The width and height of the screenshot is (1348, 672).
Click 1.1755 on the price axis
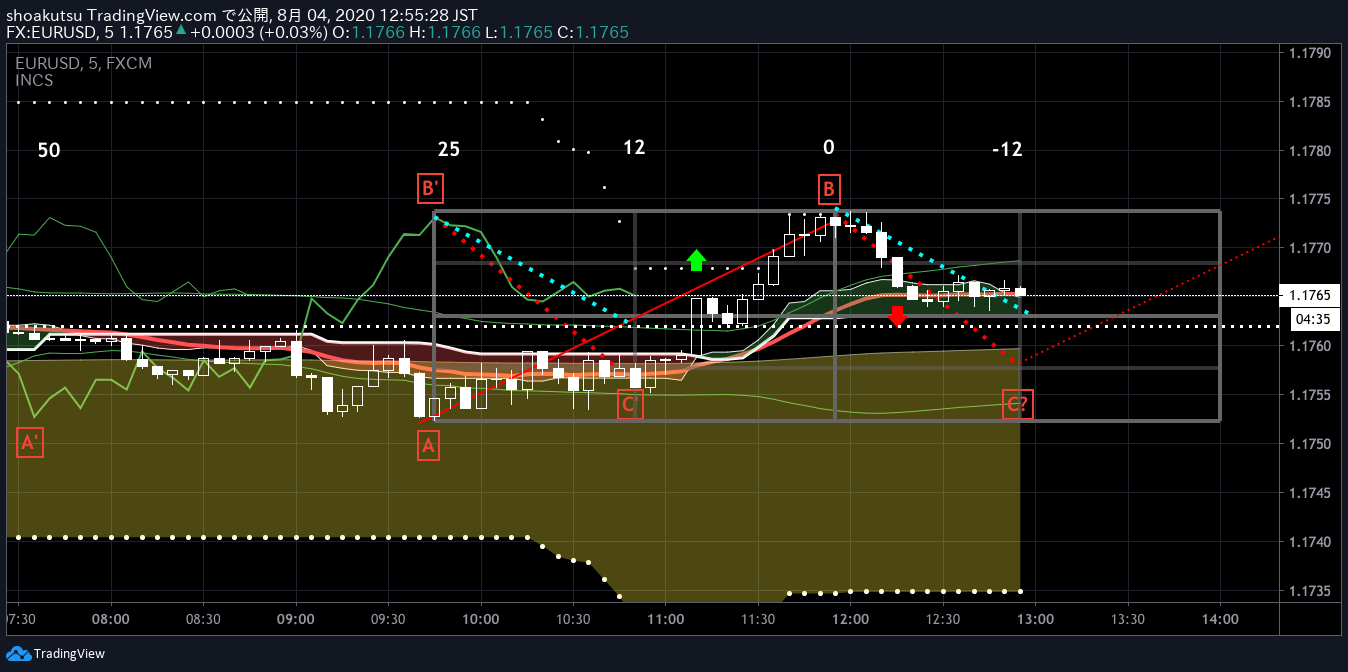pyautogui.click(x=1310, y=395)
